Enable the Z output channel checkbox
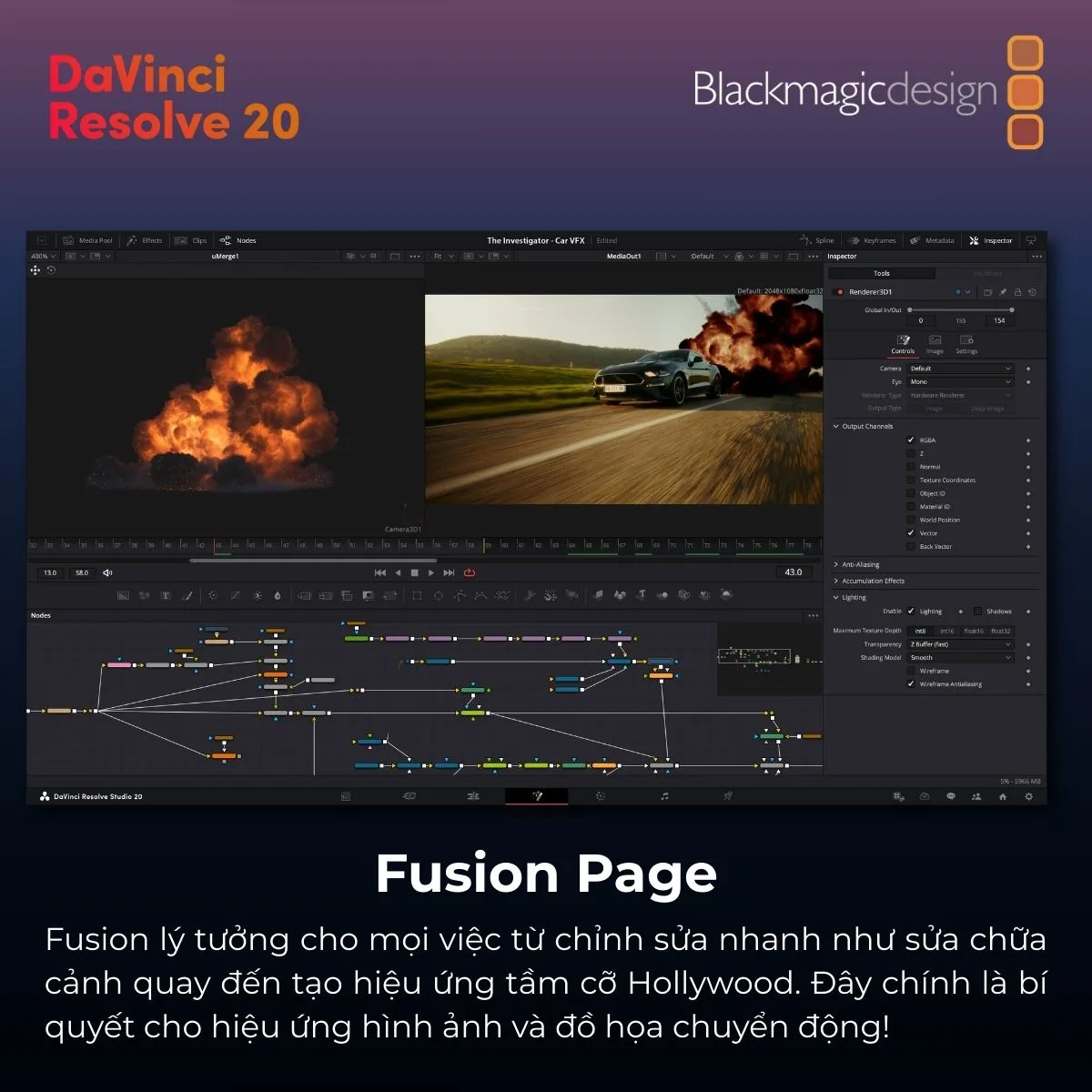 tap(911, 453)
